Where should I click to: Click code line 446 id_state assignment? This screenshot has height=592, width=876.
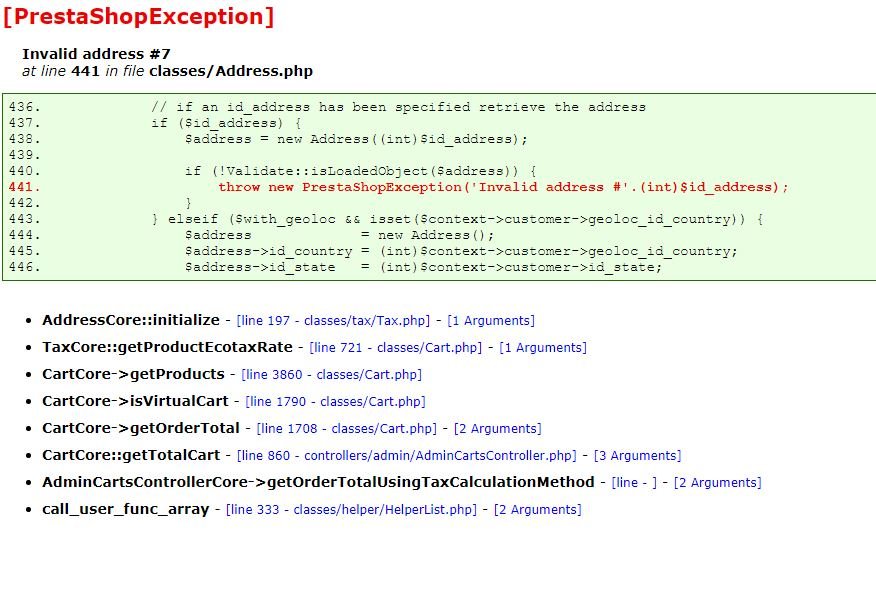click(x=423, y=267)
